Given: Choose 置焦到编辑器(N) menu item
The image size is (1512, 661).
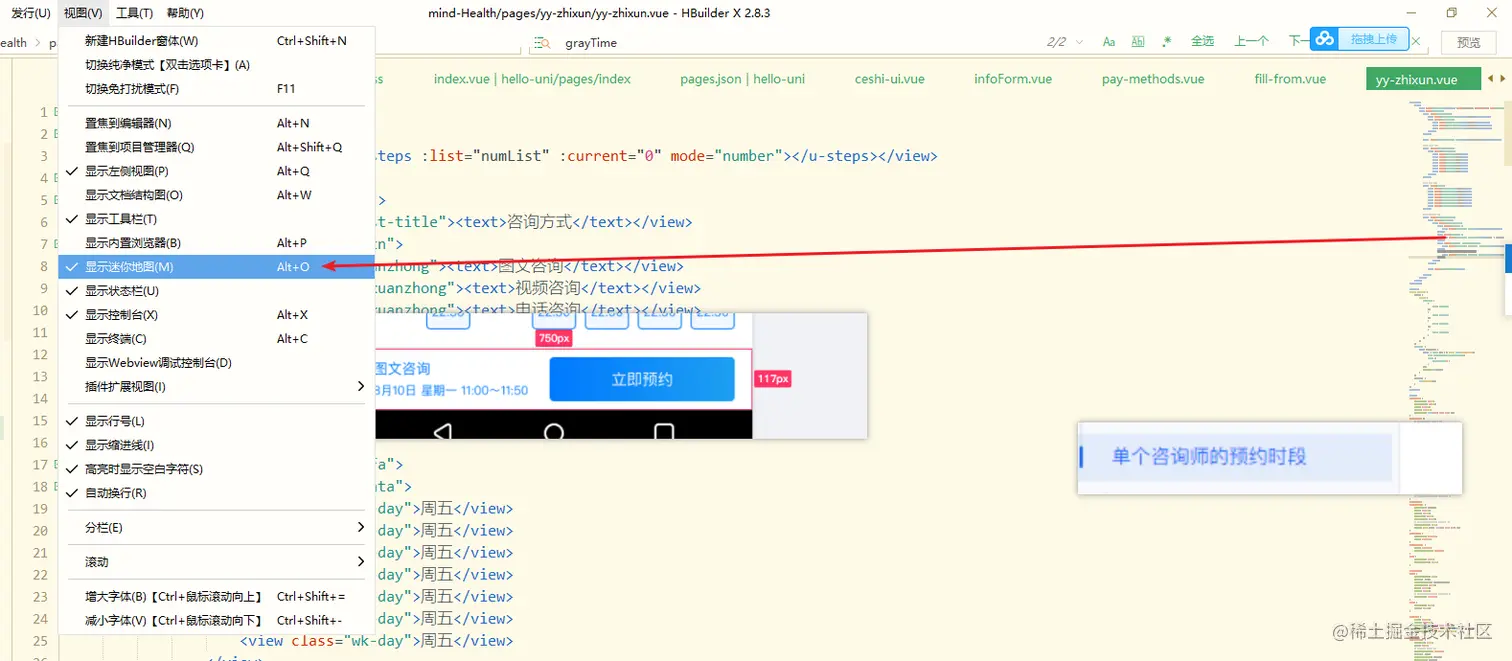Looking at the screenshot, I should pos(216,123).
